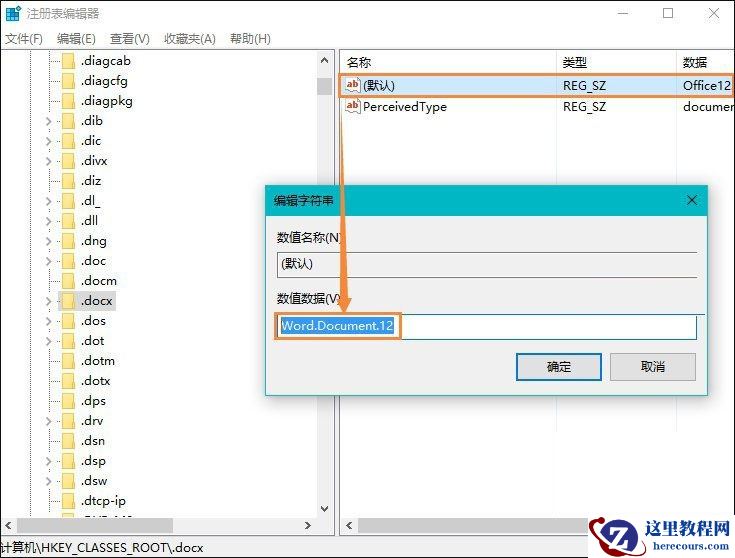
Task: Select the (默认) value name
Action: pyautogui.click(x=379, y=85)
